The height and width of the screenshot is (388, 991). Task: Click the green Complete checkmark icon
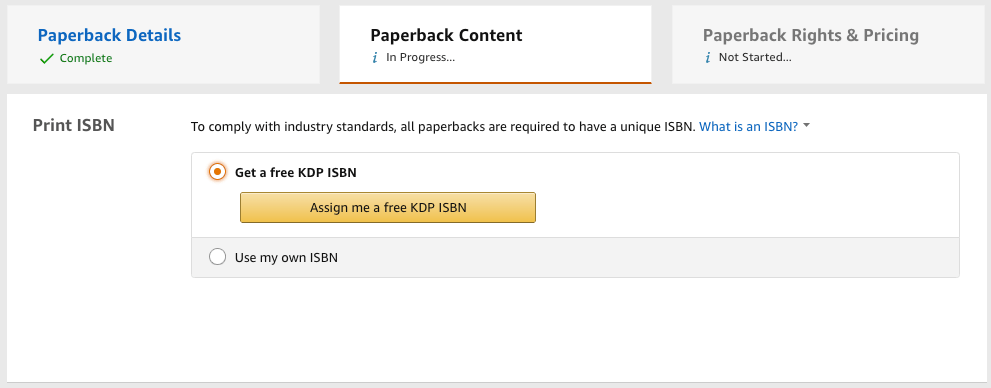[x=46, y=59]
